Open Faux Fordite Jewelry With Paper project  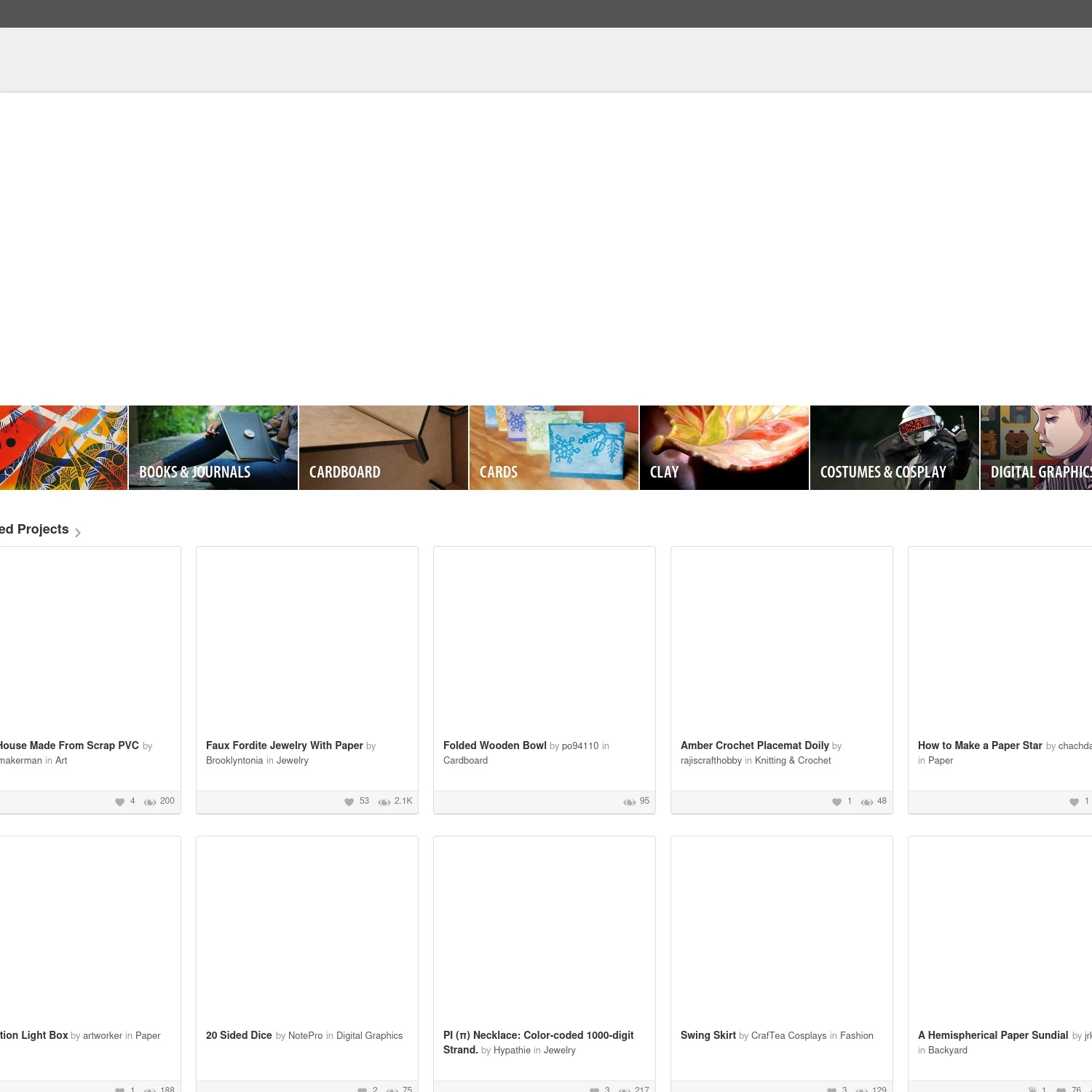285,745
